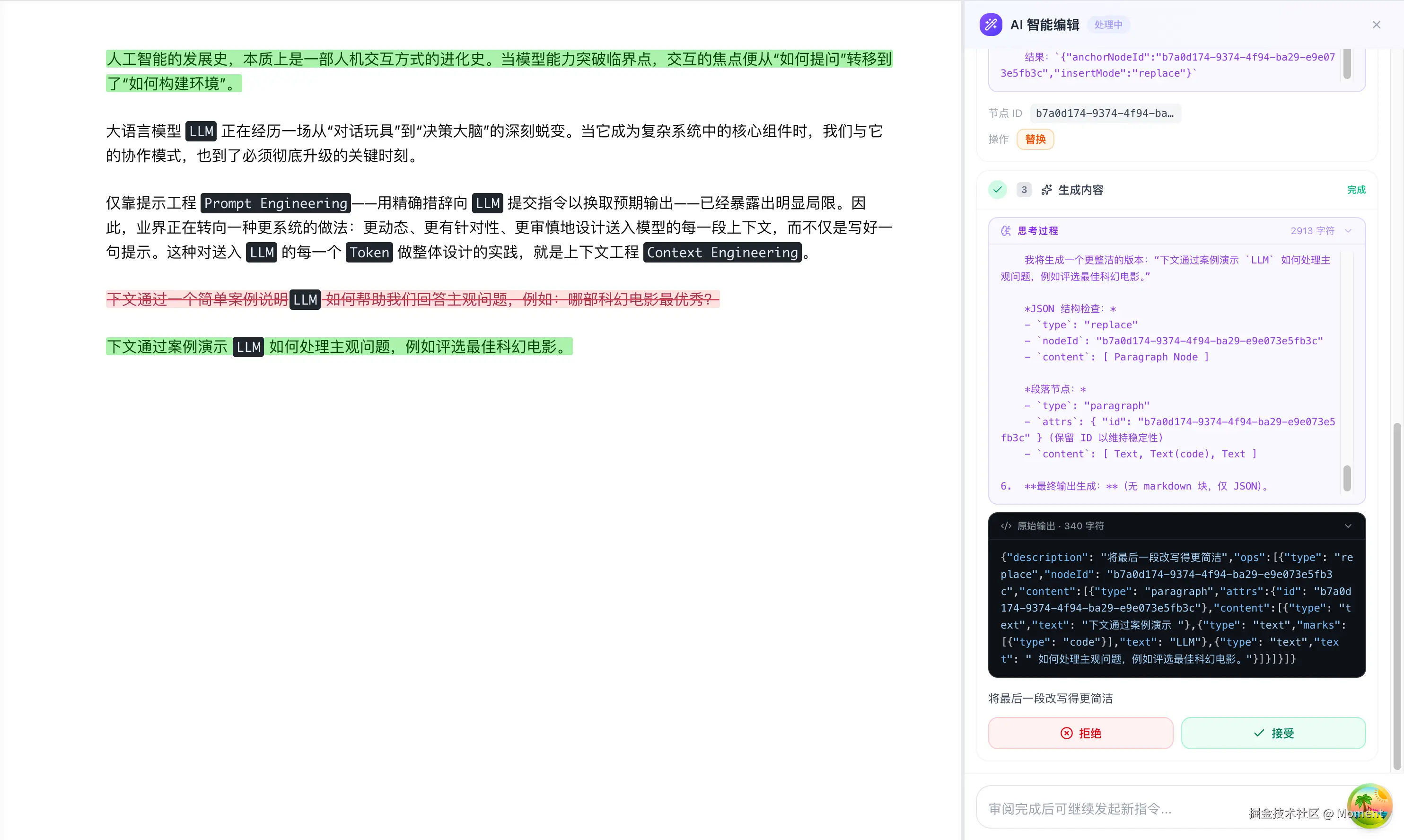Click the 接受 accept button
Viewport: 1404px width, 840px height.
(x=1273, y=733)
